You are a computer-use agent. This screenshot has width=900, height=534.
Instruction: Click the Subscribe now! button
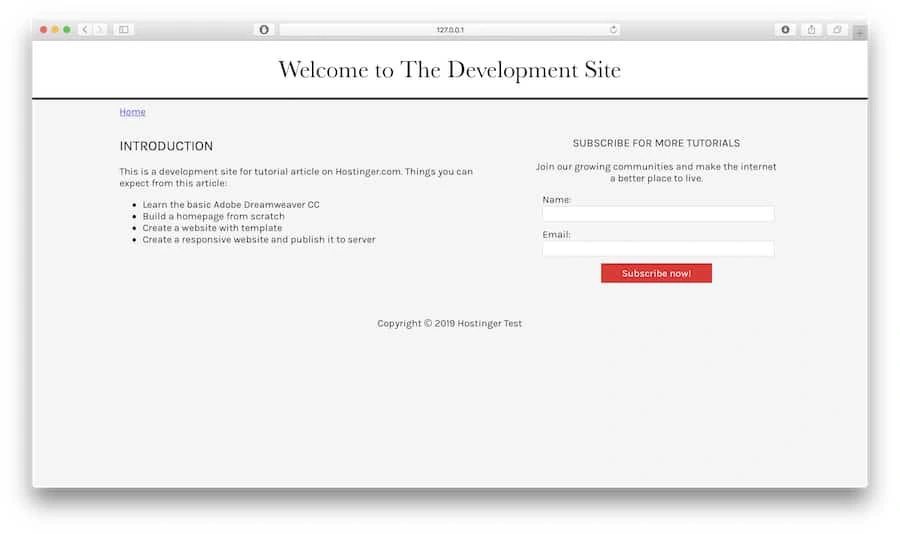tap(656, 273)
